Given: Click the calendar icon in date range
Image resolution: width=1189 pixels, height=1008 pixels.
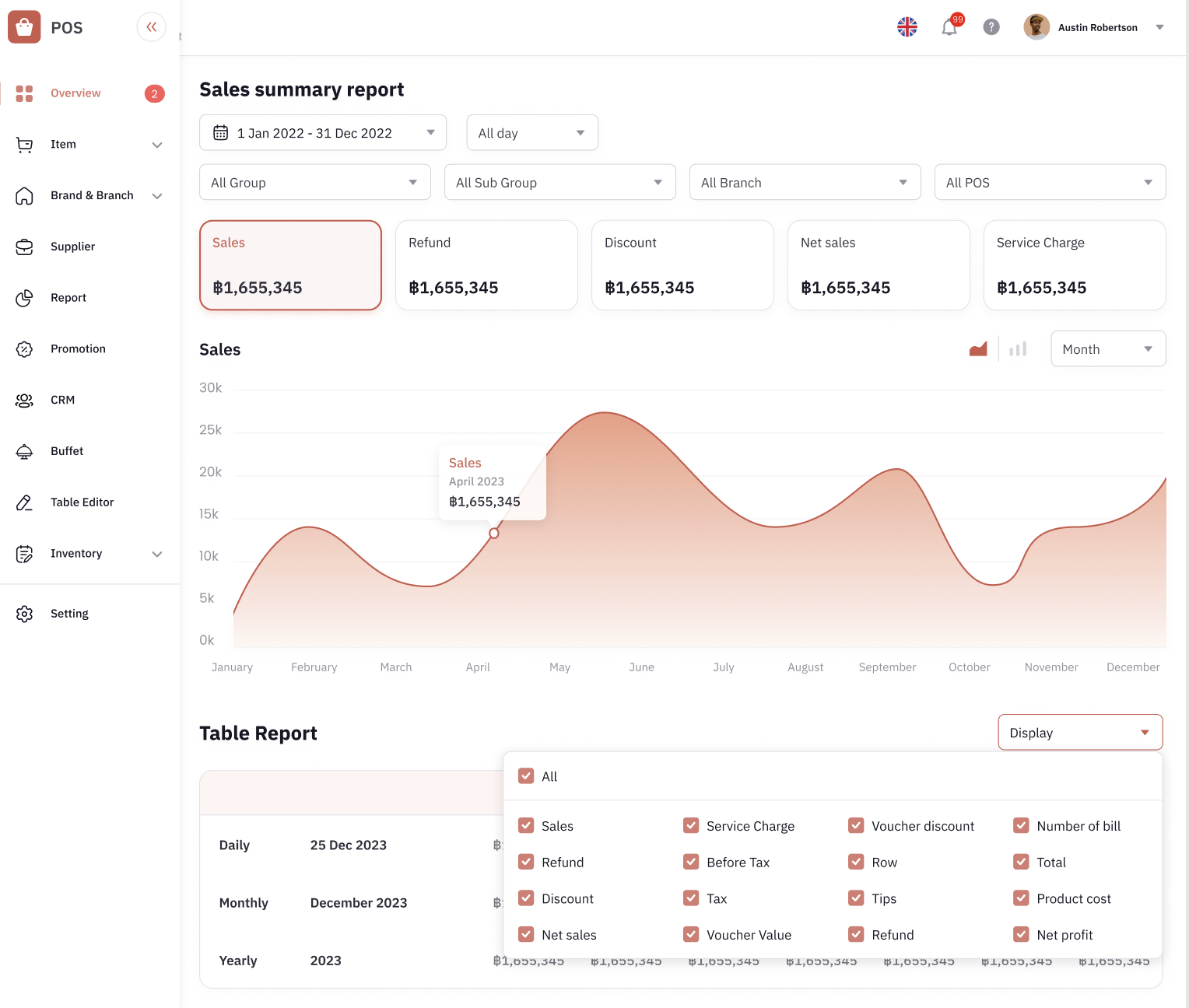Looking at the screenshot, I should pos(221,133).
